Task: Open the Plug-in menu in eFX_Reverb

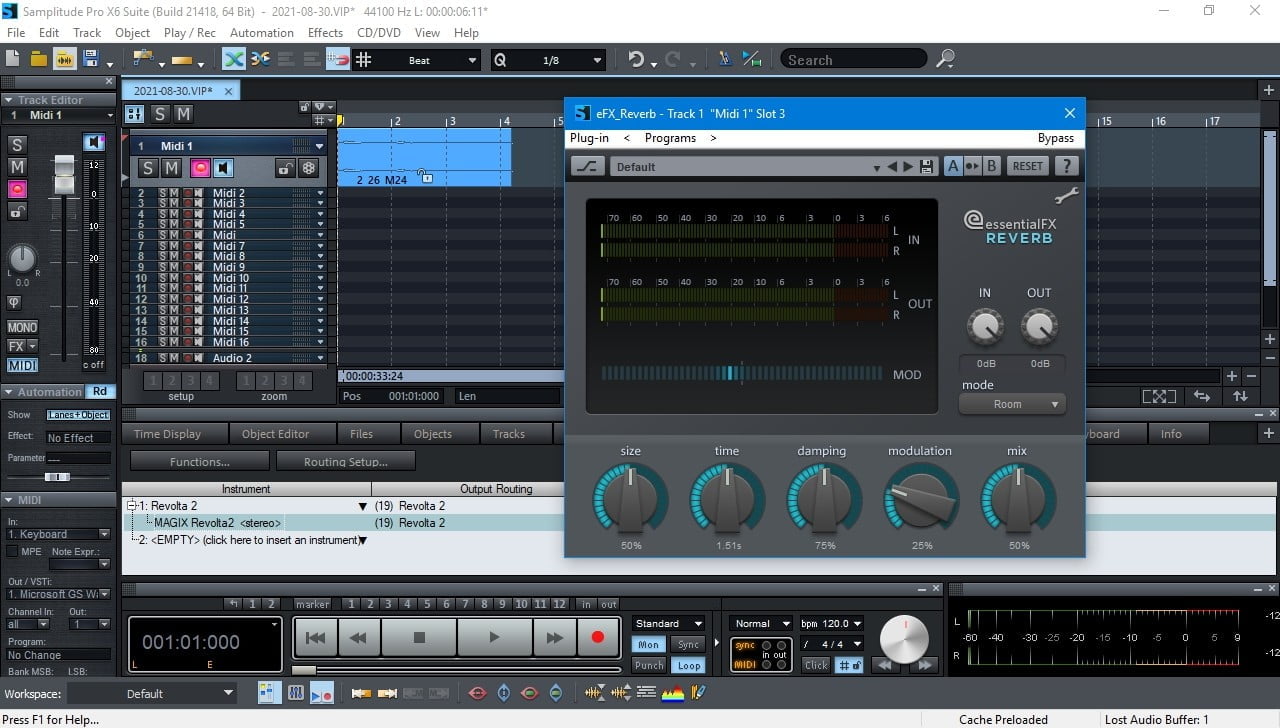Action: [x=589, y=138]
